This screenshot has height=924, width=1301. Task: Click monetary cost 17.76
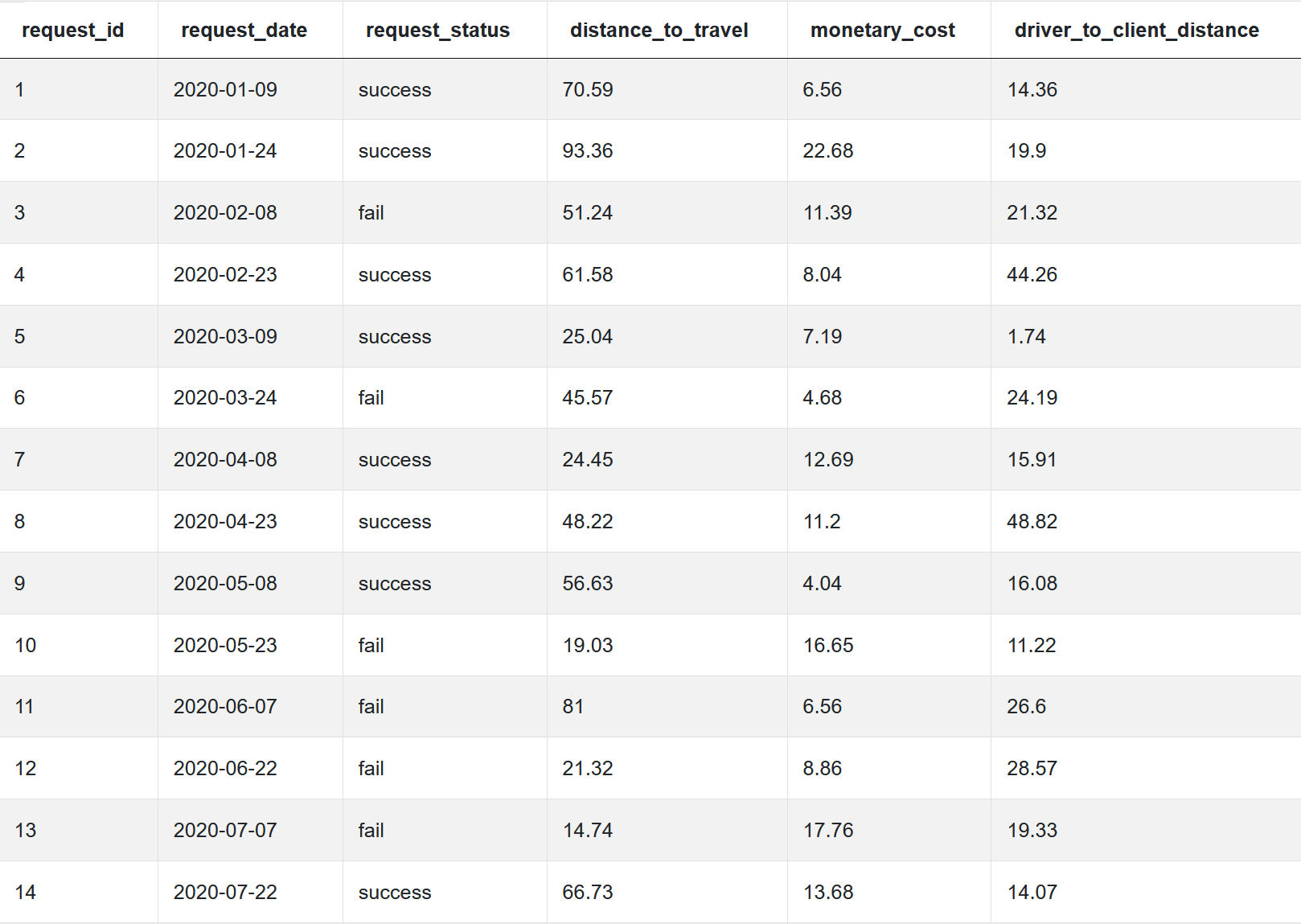click(828, 830)
